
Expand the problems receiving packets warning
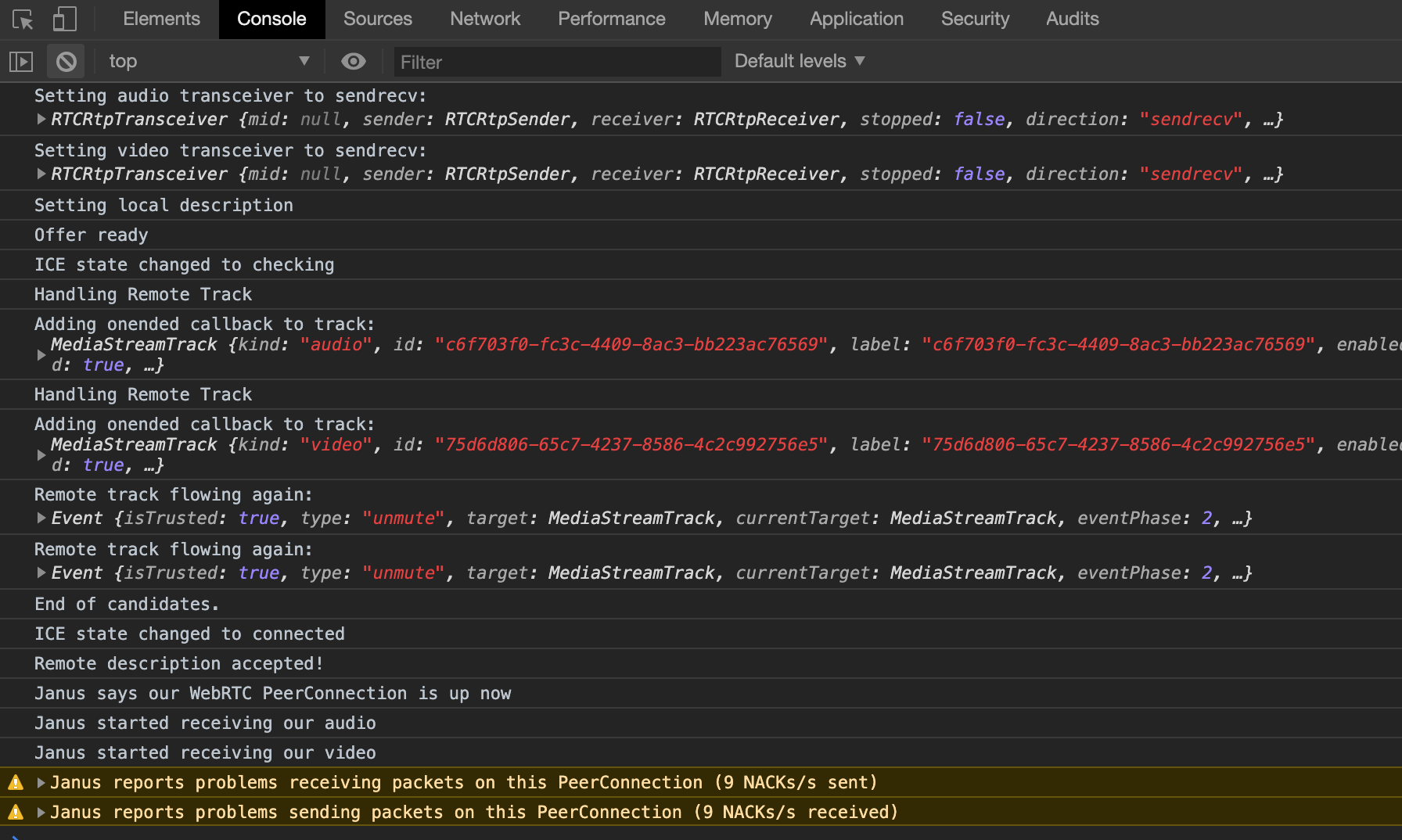pyautogui.click(x=41, y=782)
